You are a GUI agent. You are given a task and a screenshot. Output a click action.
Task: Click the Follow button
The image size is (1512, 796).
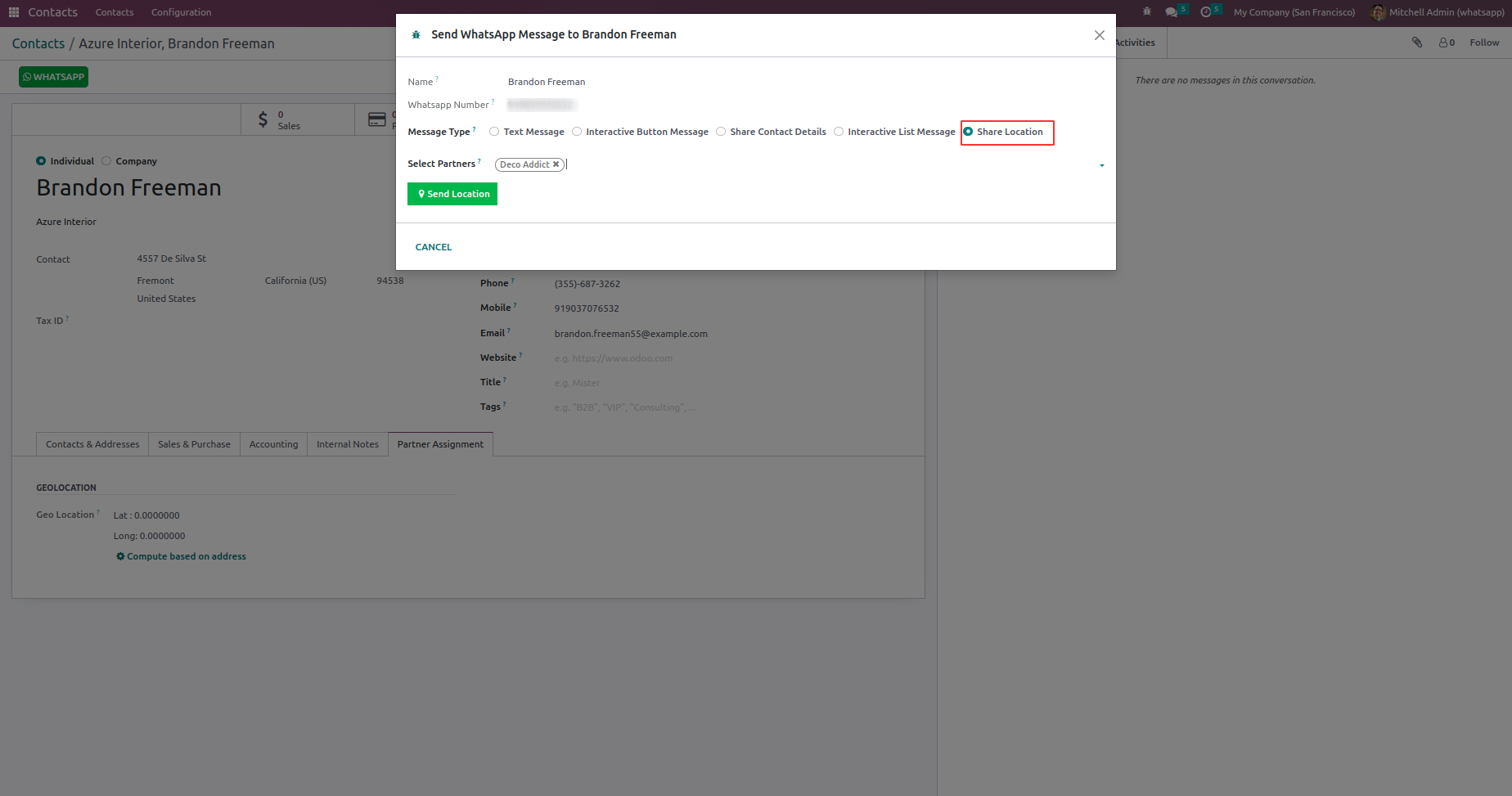point(1484,43)
